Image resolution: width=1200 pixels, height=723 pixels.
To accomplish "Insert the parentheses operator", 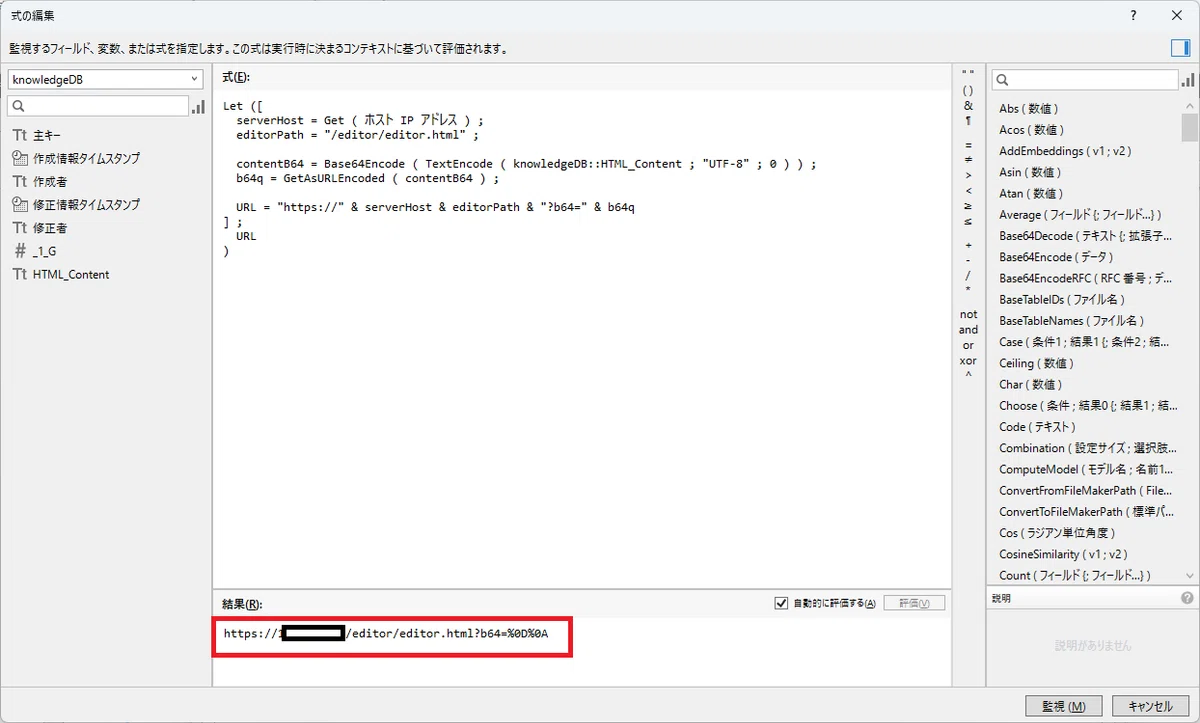I will click(968, 90).
